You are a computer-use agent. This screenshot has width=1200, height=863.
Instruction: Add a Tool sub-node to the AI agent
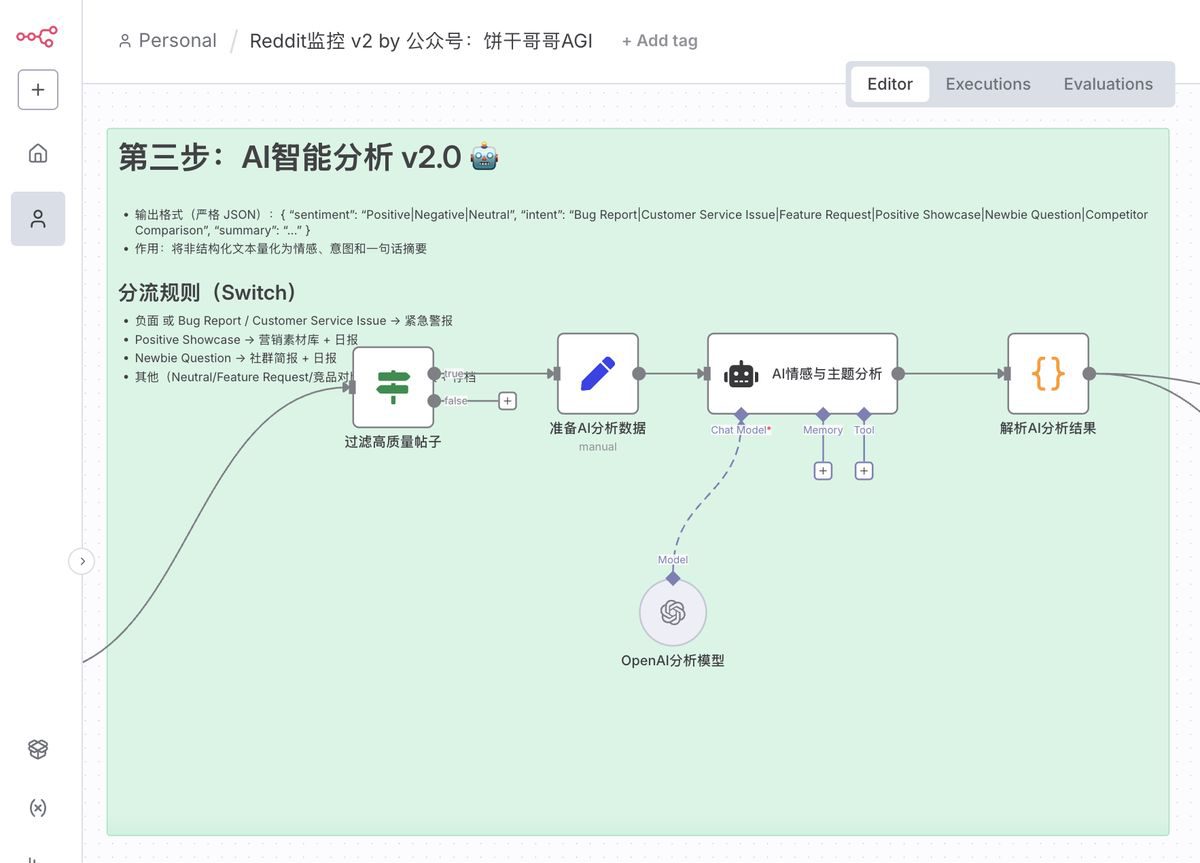click(x=863, y=469)
